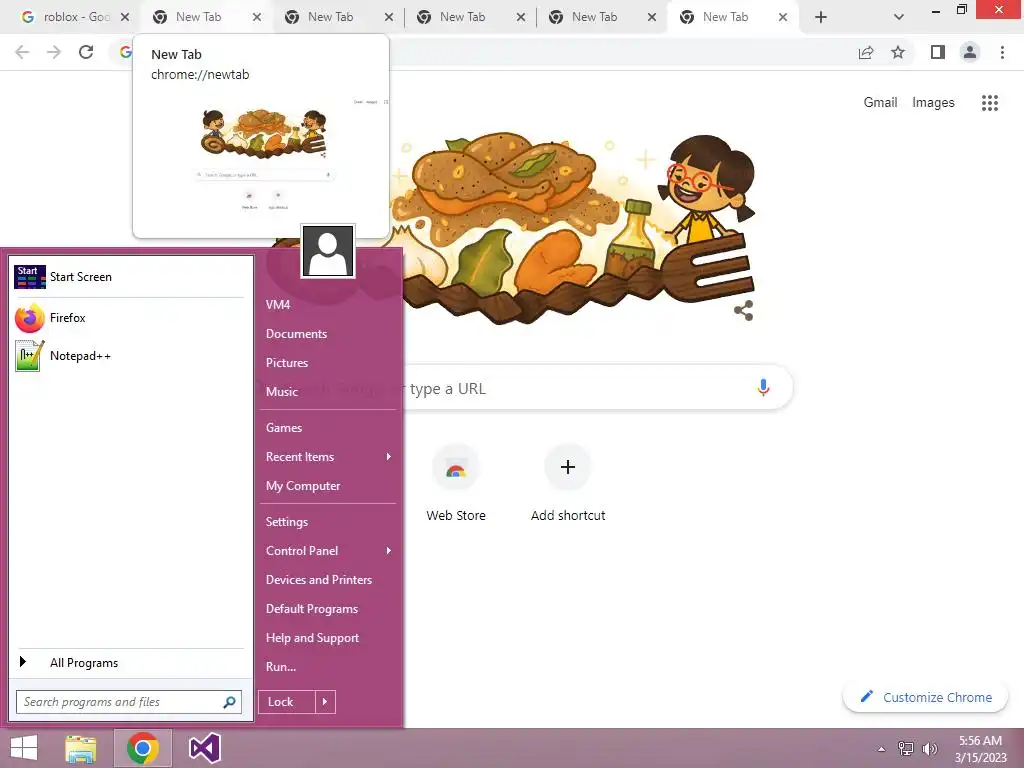Switch to the fourth New Tab tab
This screenshot has height=768, width=1024.
coord(595,17)
